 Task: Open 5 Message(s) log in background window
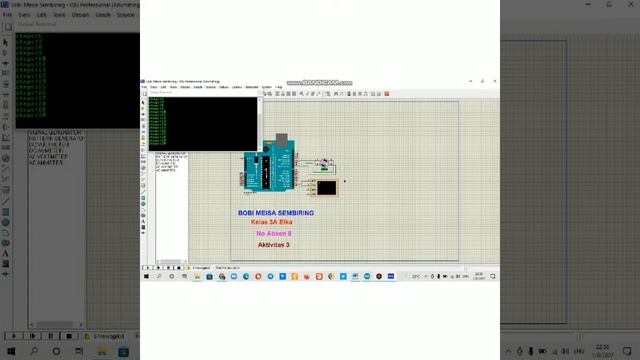pyautogui.click(x=105, y=336)
